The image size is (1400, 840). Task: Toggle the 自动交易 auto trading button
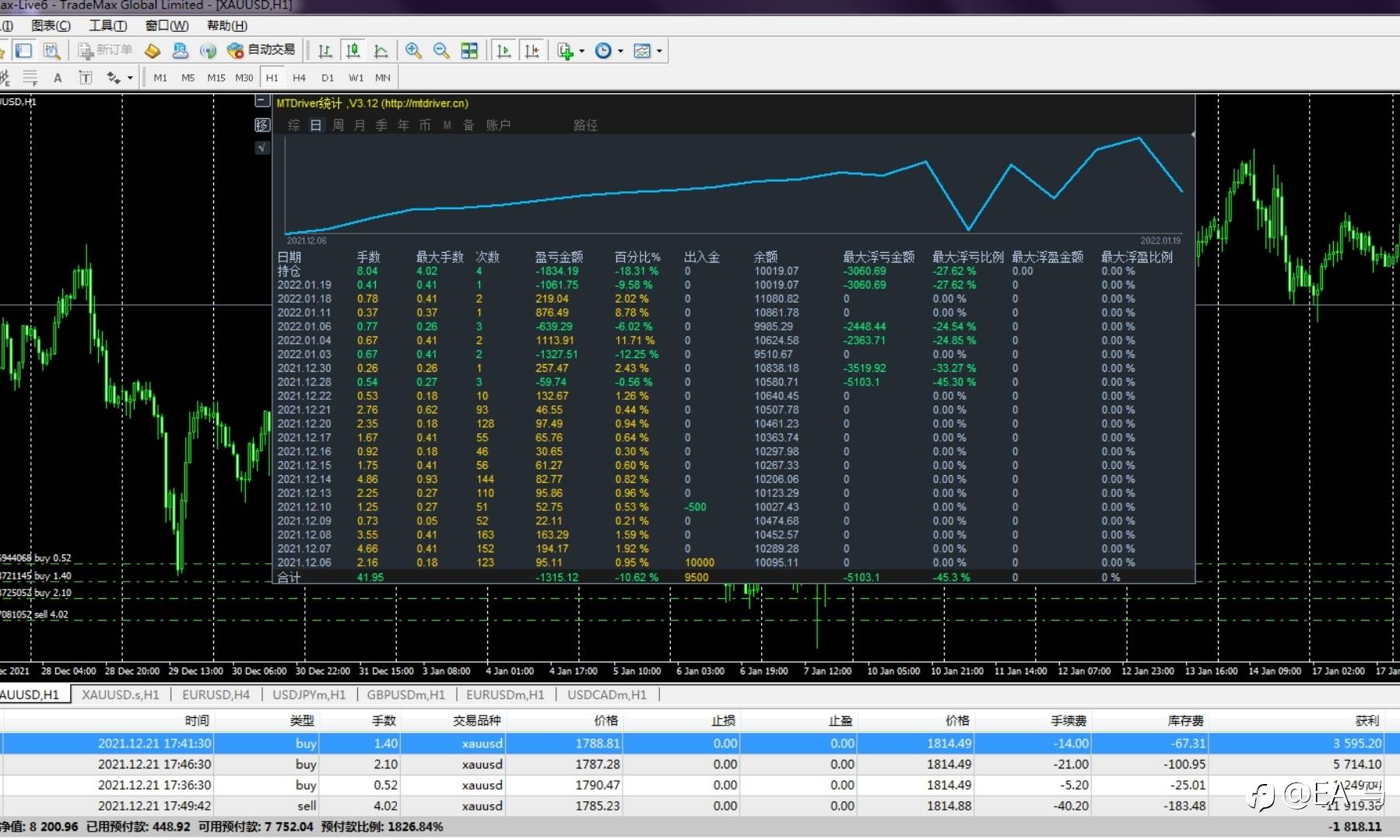[261, 51]
